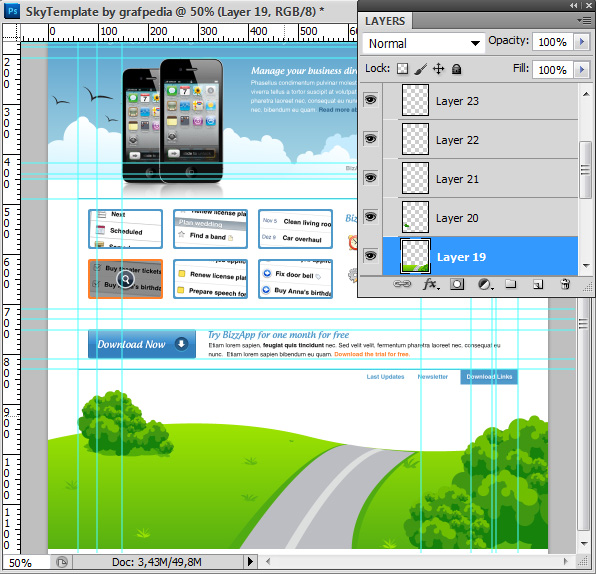Screen dimensions: 596x574
Task: Select Layer 23 by its name
Action: [x=457, y=101]
